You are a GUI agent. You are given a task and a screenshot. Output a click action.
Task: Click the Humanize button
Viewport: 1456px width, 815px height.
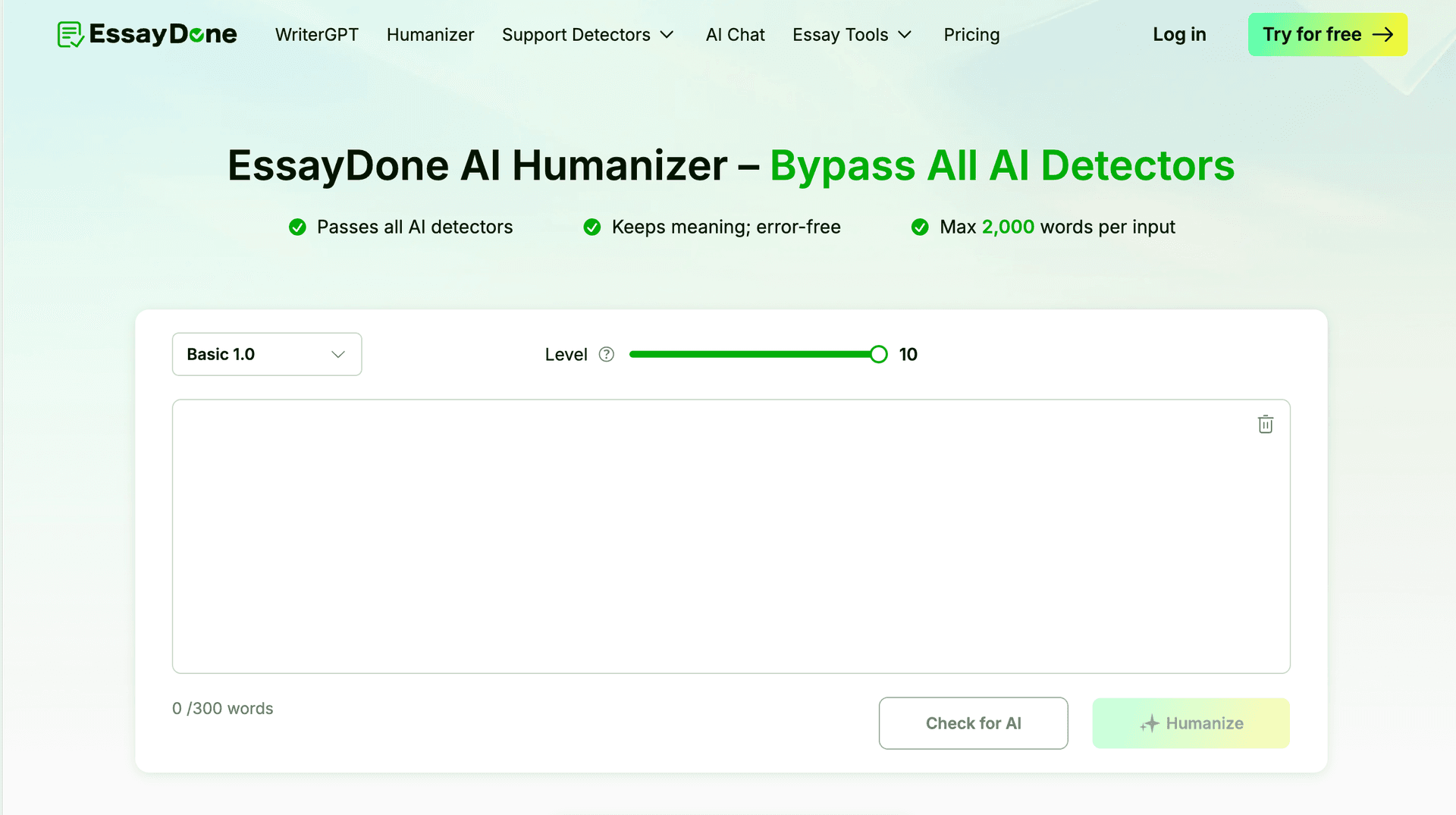pyautogui.click(x=1191, y=723)
